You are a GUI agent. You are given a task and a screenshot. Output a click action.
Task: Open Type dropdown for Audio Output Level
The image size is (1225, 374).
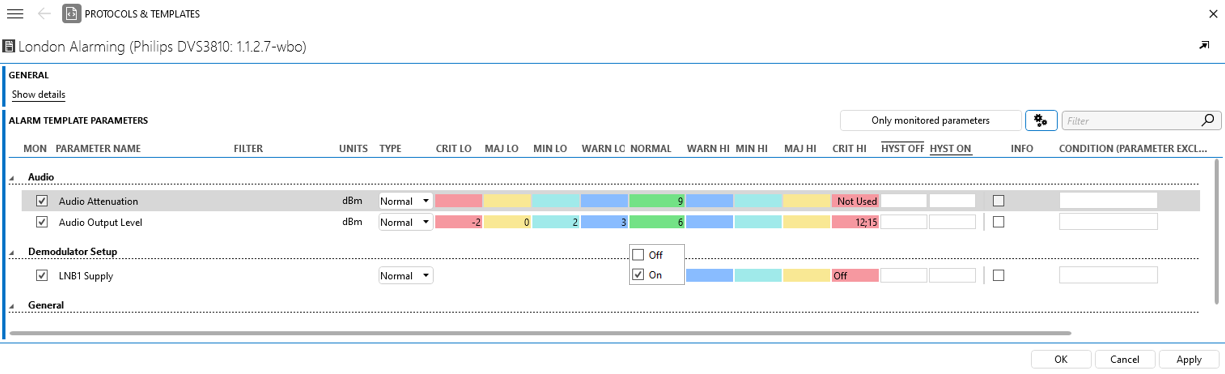[x=405, y=222]
